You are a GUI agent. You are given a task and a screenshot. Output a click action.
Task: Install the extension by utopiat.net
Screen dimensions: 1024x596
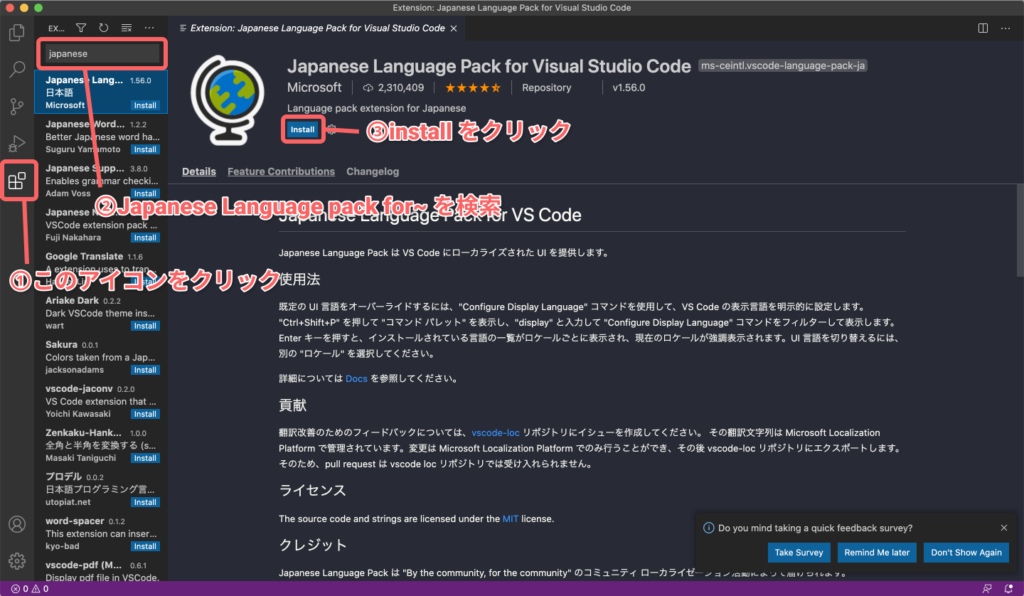click(x=144, y=502)
